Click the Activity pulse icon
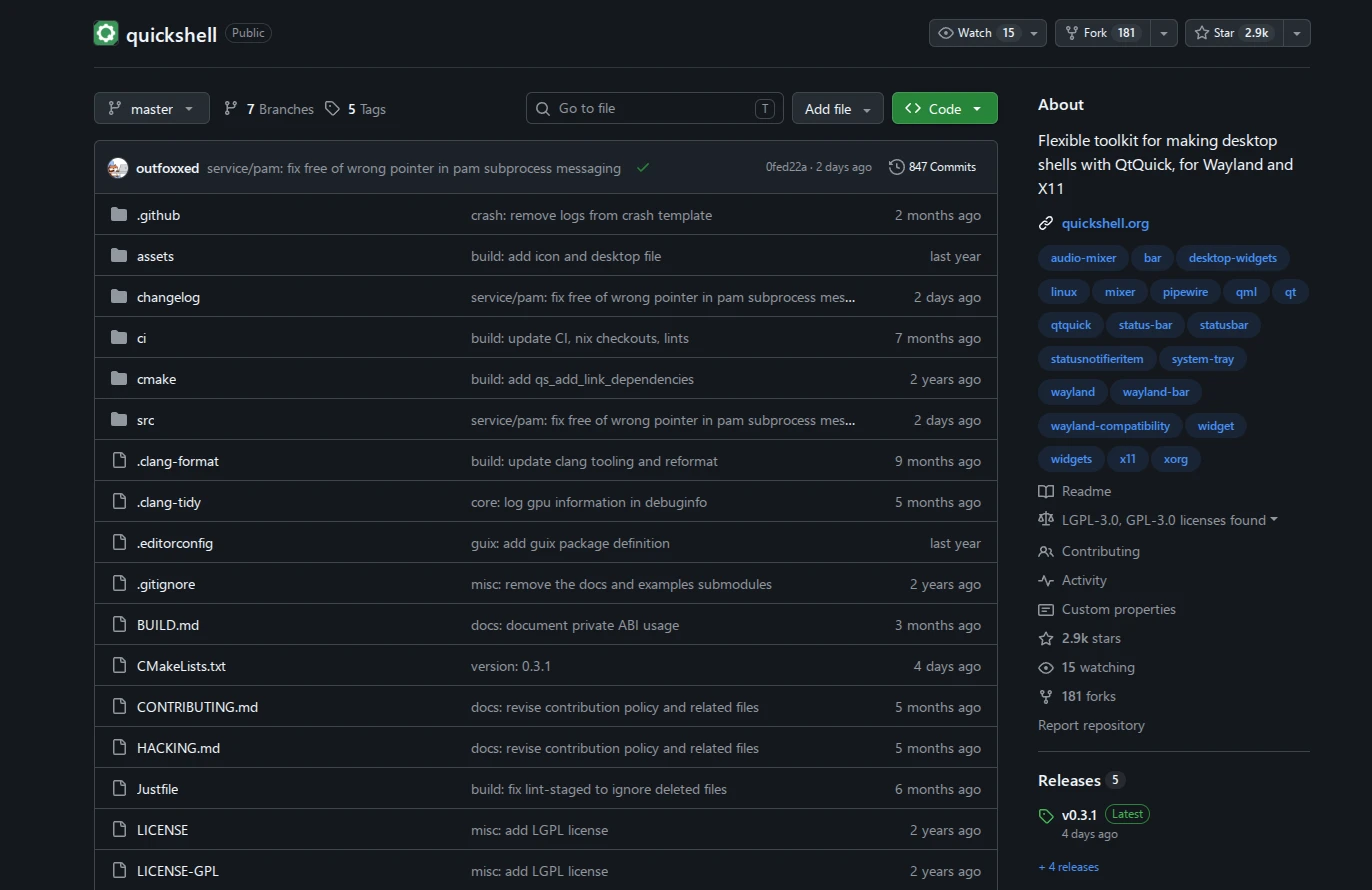This screenshot has width=1372, height=890. [1046, 580]
